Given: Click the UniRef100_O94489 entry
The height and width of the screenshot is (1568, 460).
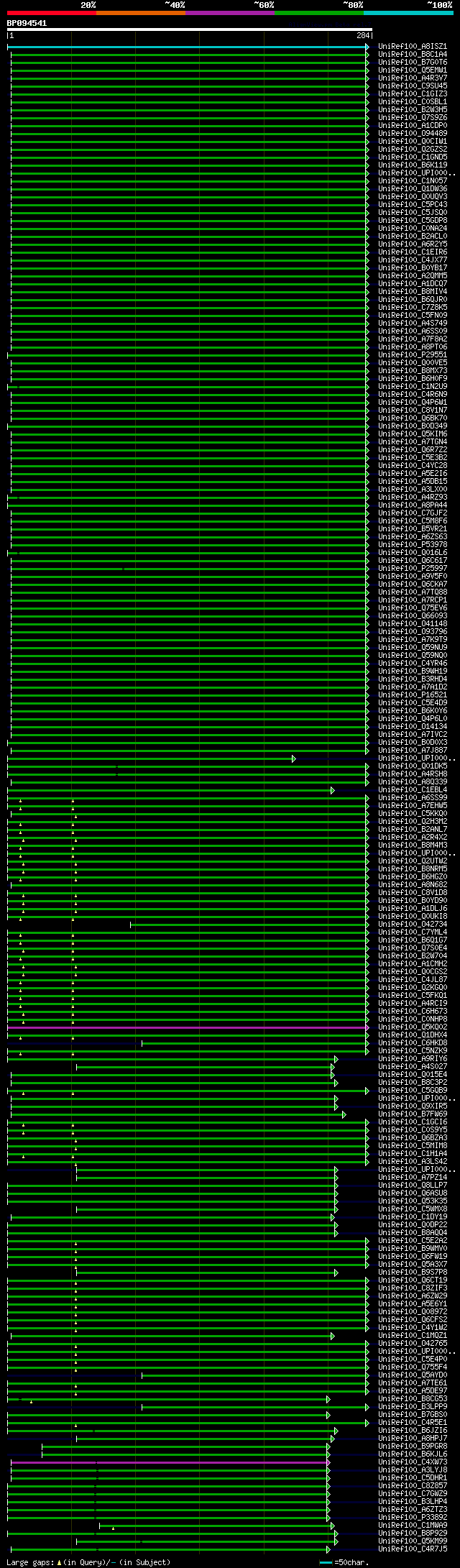Looking at the screenshot, I should pos(413,134).
